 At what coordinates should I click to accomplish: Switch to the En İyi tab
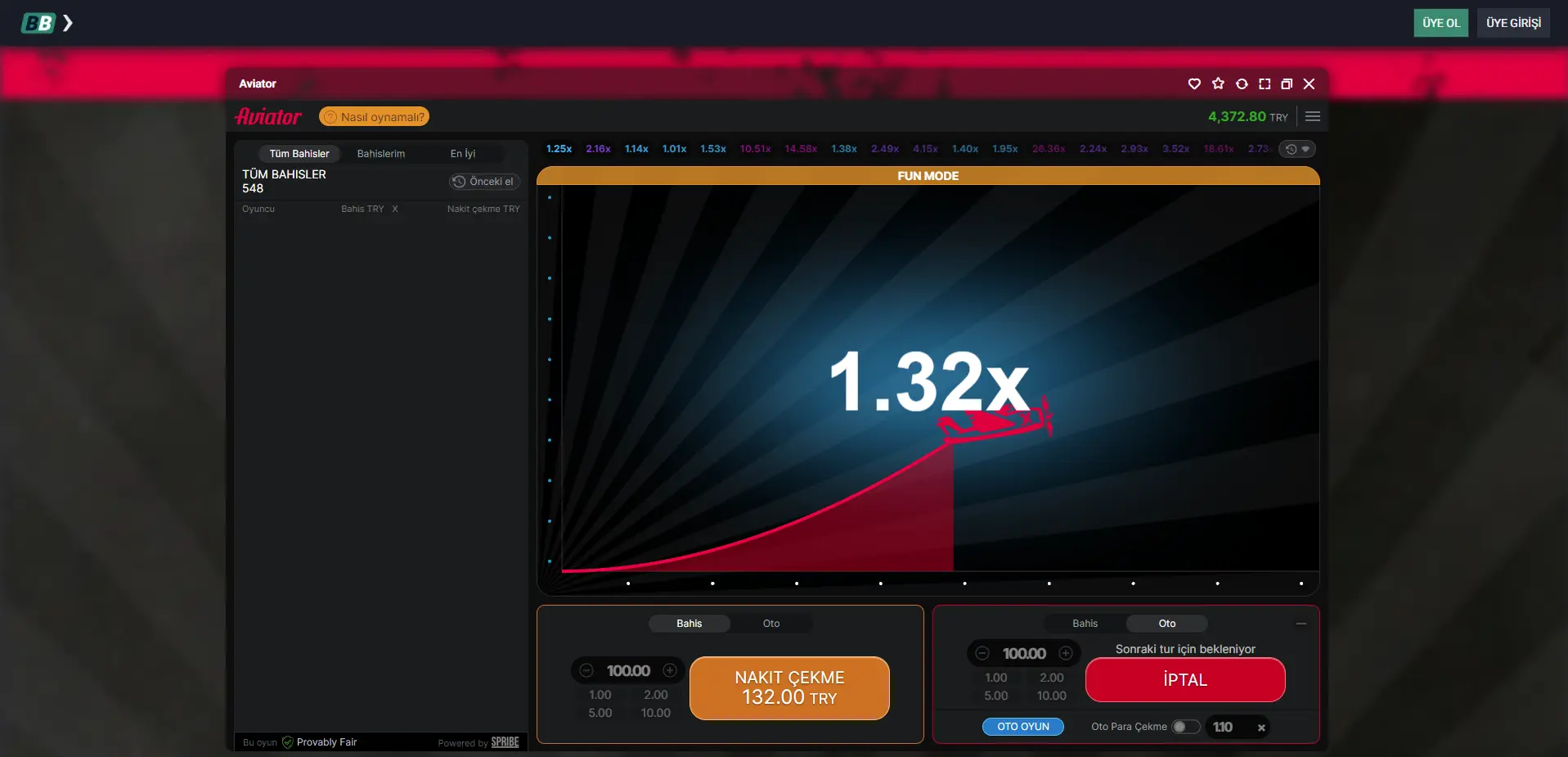tap(463, 154)
